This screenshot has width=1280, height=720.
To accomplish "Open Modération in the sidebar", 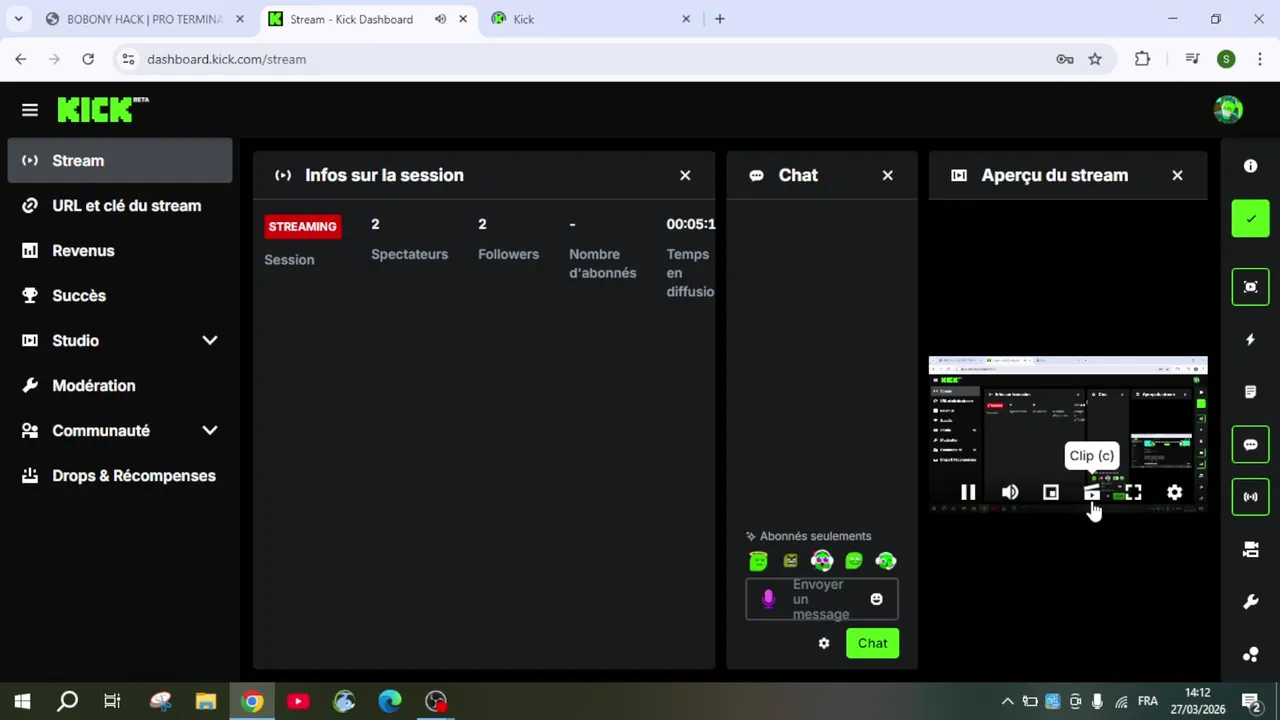I will point(120,385).
